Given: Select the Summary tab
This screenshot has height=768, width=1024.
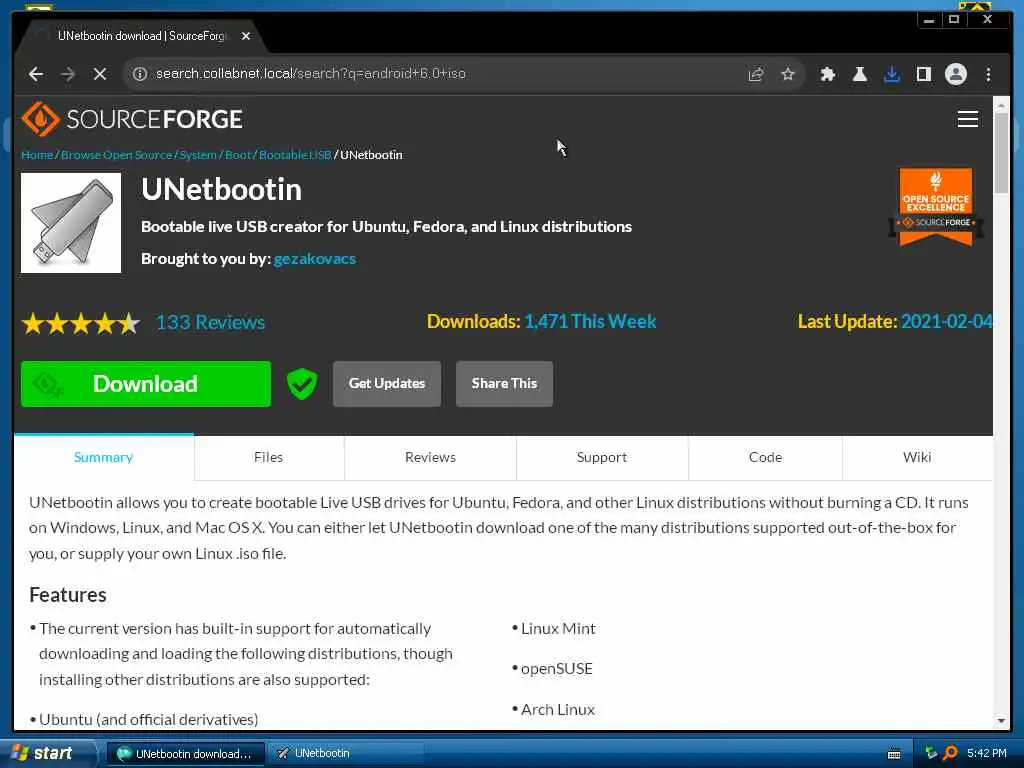Looking at the screenshot, I should click(x=103, y=457).
